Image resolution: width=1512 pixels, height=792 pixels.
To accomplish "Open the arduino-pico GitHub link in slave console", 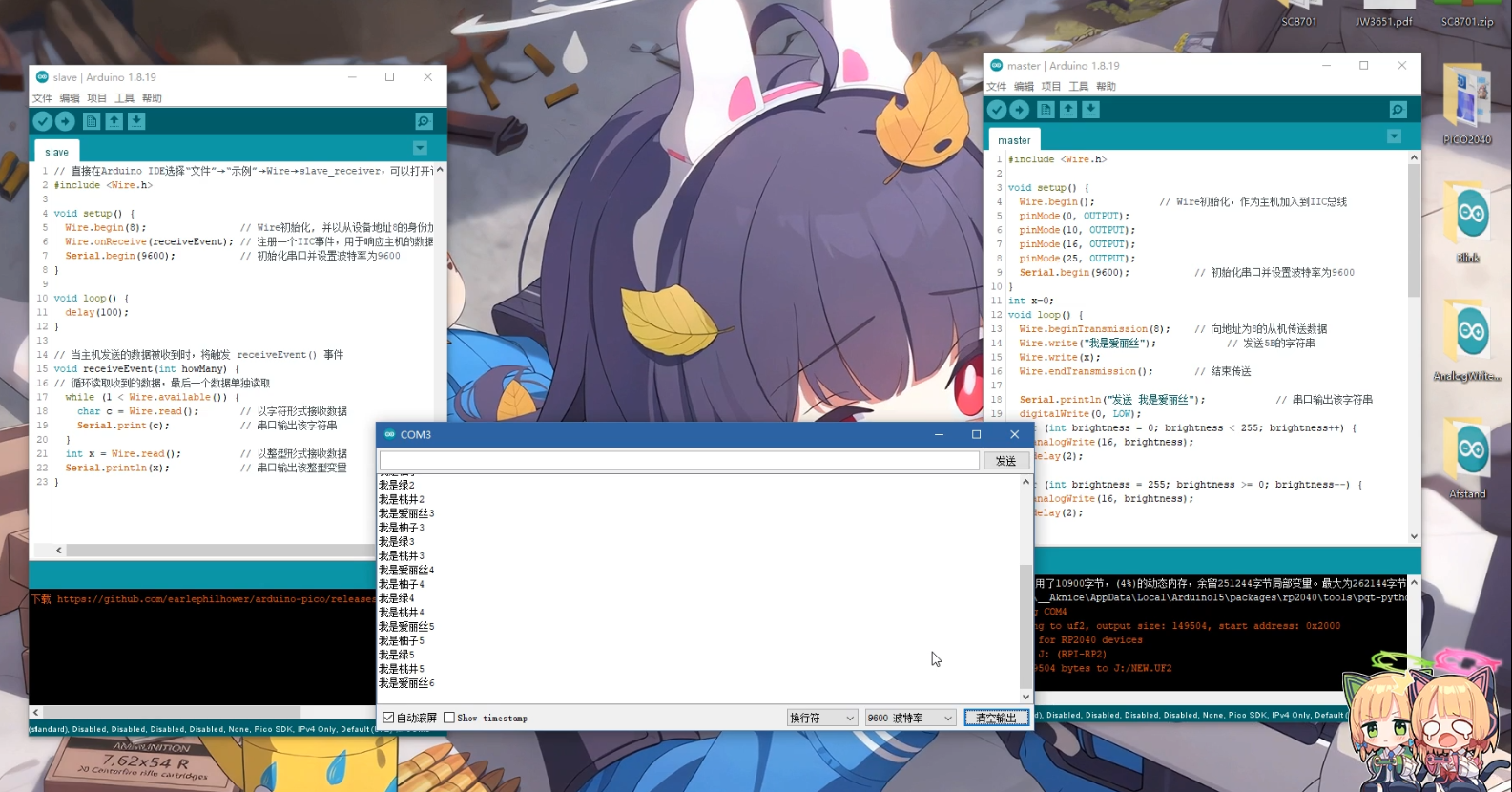I will tap(216, 599).
